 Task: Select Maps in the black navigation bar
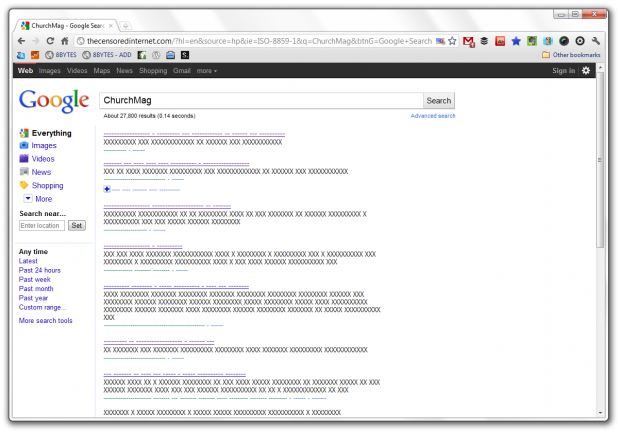click(x=102, y=70)
